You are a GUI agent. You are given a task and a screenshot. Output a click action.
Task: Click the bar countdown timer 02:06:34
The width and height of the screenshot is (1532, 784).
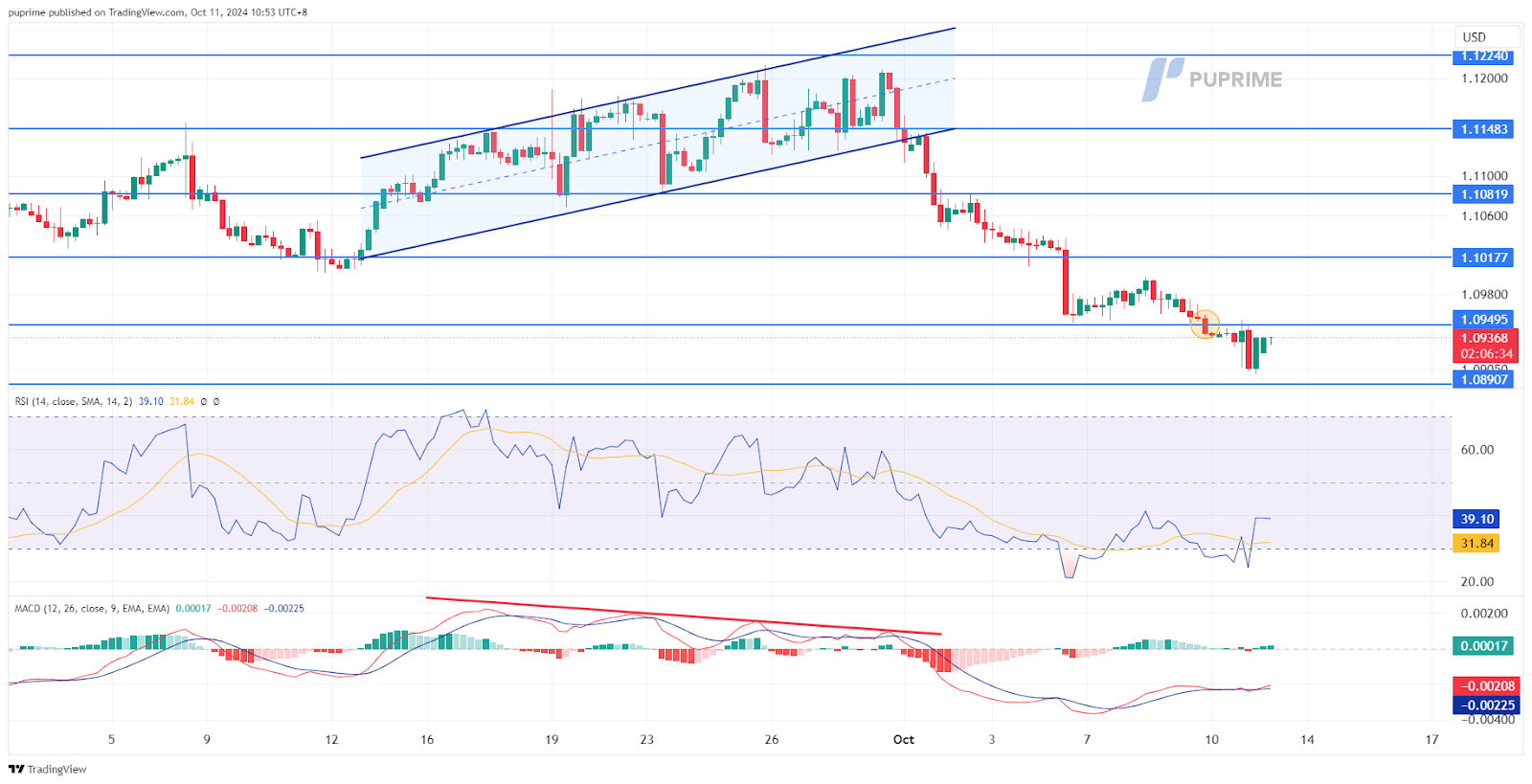(x=1485, y=354)
